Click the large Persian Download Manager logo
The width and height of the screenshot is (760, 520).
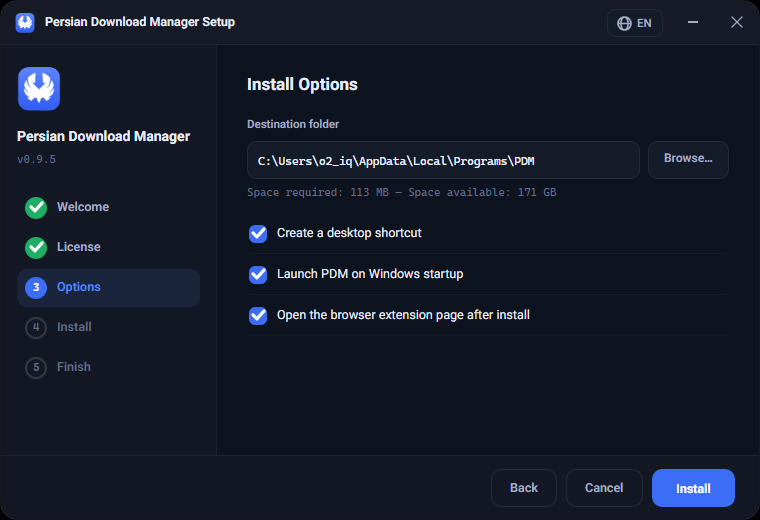coord(39,89)
